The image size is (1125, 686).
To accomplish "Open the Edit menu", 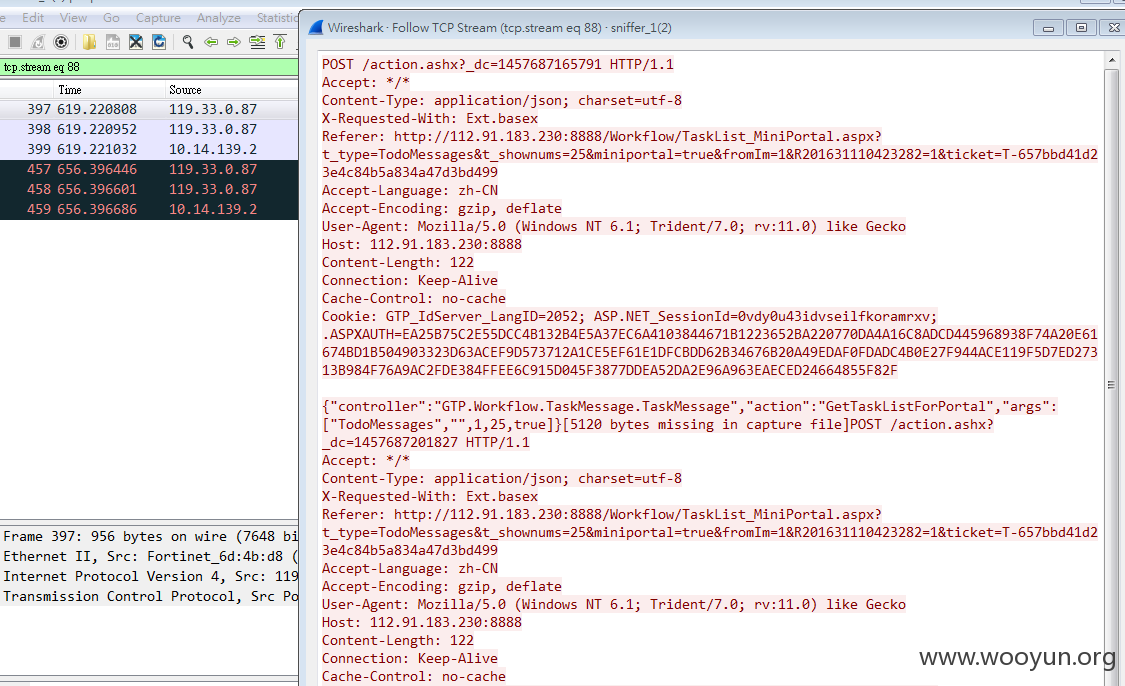I will click(33, 18).
